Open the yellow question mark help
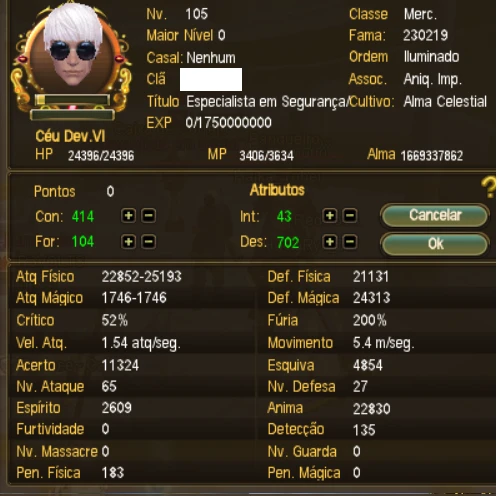 [x=489, y=187]
